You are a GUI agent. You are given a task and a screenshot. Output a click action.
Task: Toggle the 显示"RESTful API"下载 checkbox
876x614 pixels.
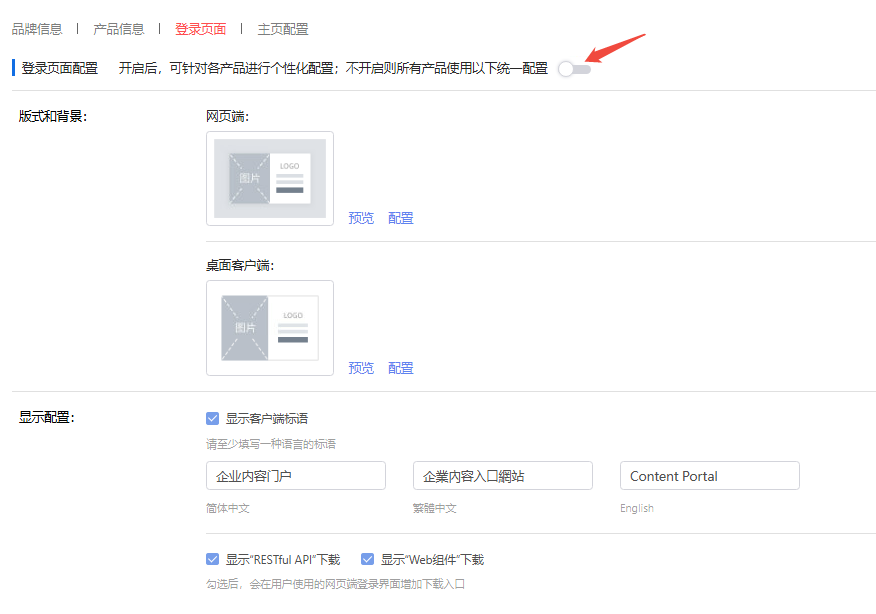pos(212,560)
